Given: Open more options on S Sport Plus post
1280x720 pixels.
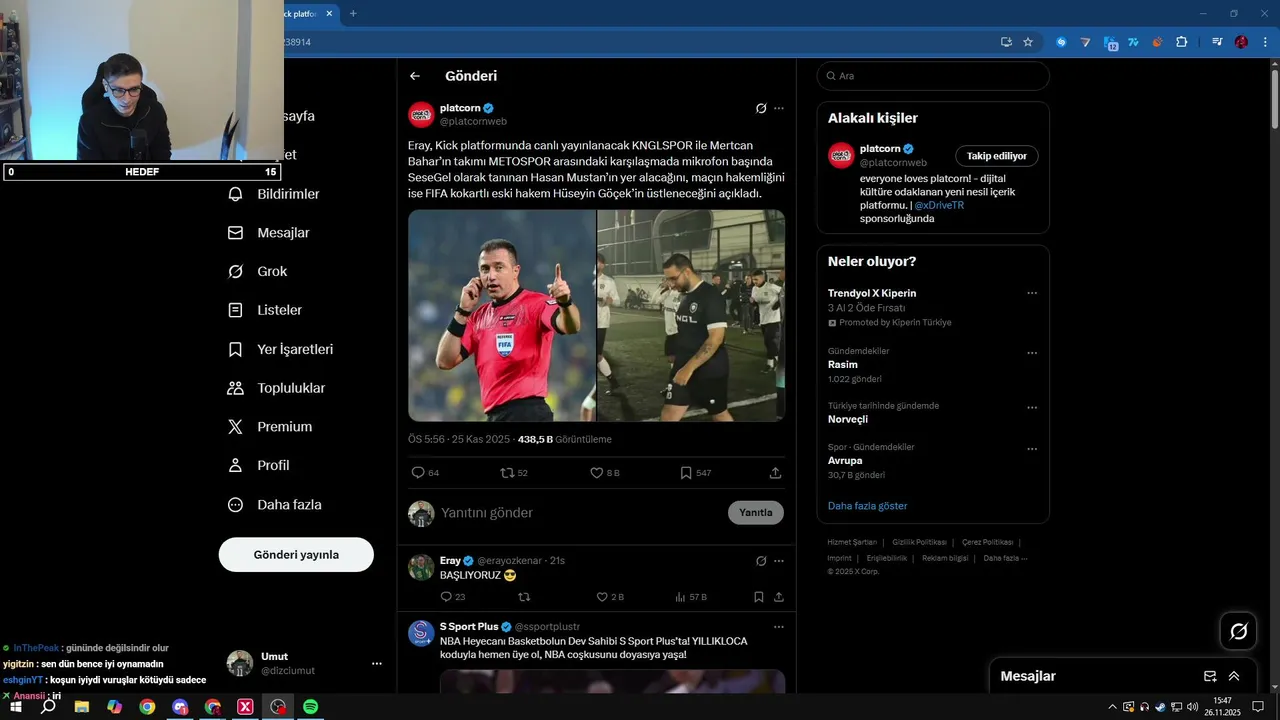Looking at the screenshot, I should (779, 627).
